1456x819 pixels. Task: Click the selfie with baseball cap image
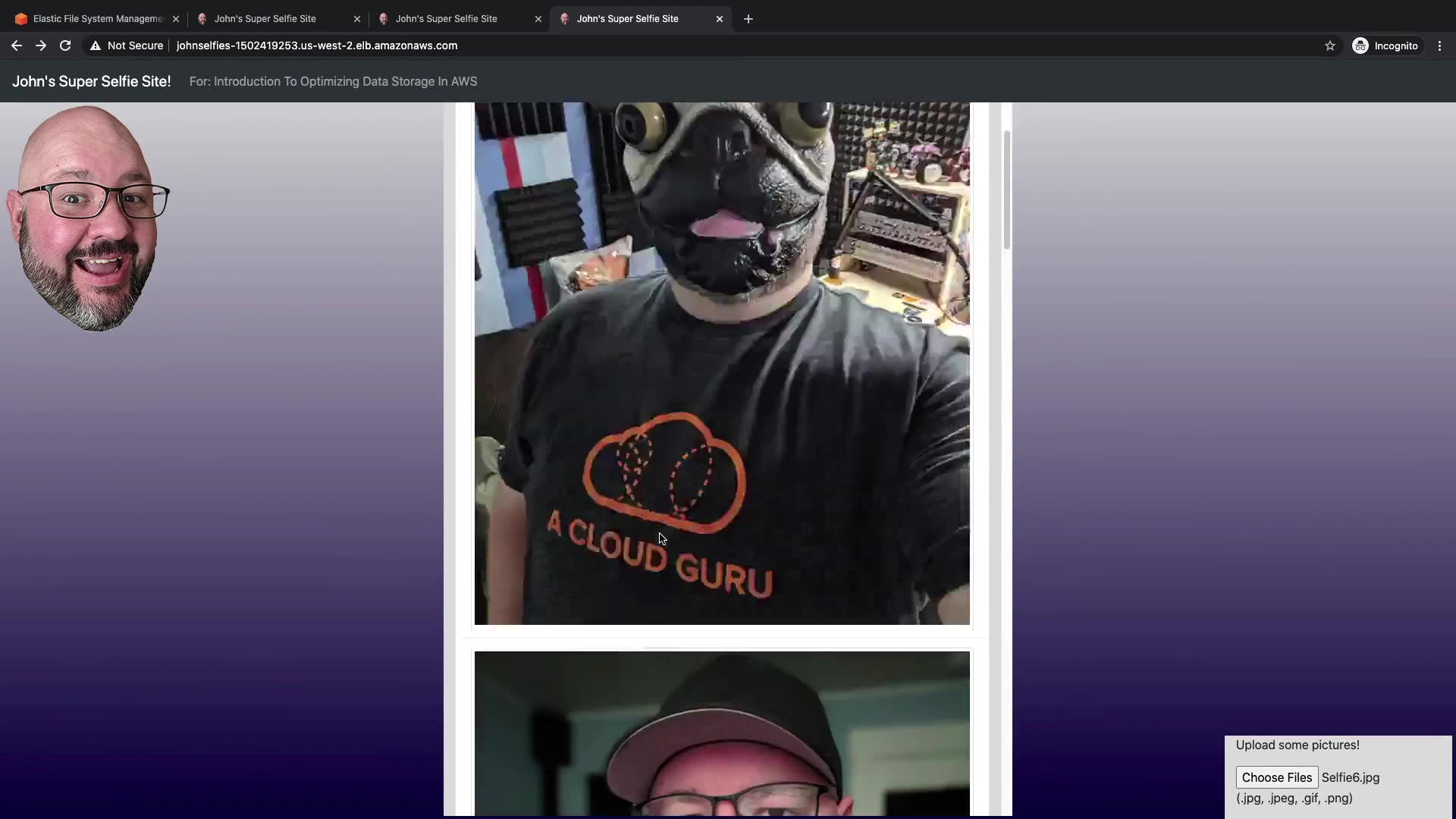(721, 732)
